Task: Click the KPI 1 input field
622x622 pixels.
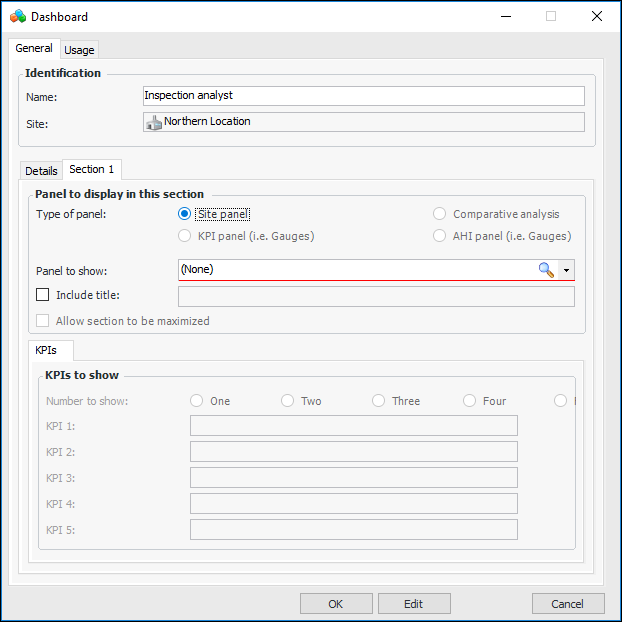Action: [353, 426]
